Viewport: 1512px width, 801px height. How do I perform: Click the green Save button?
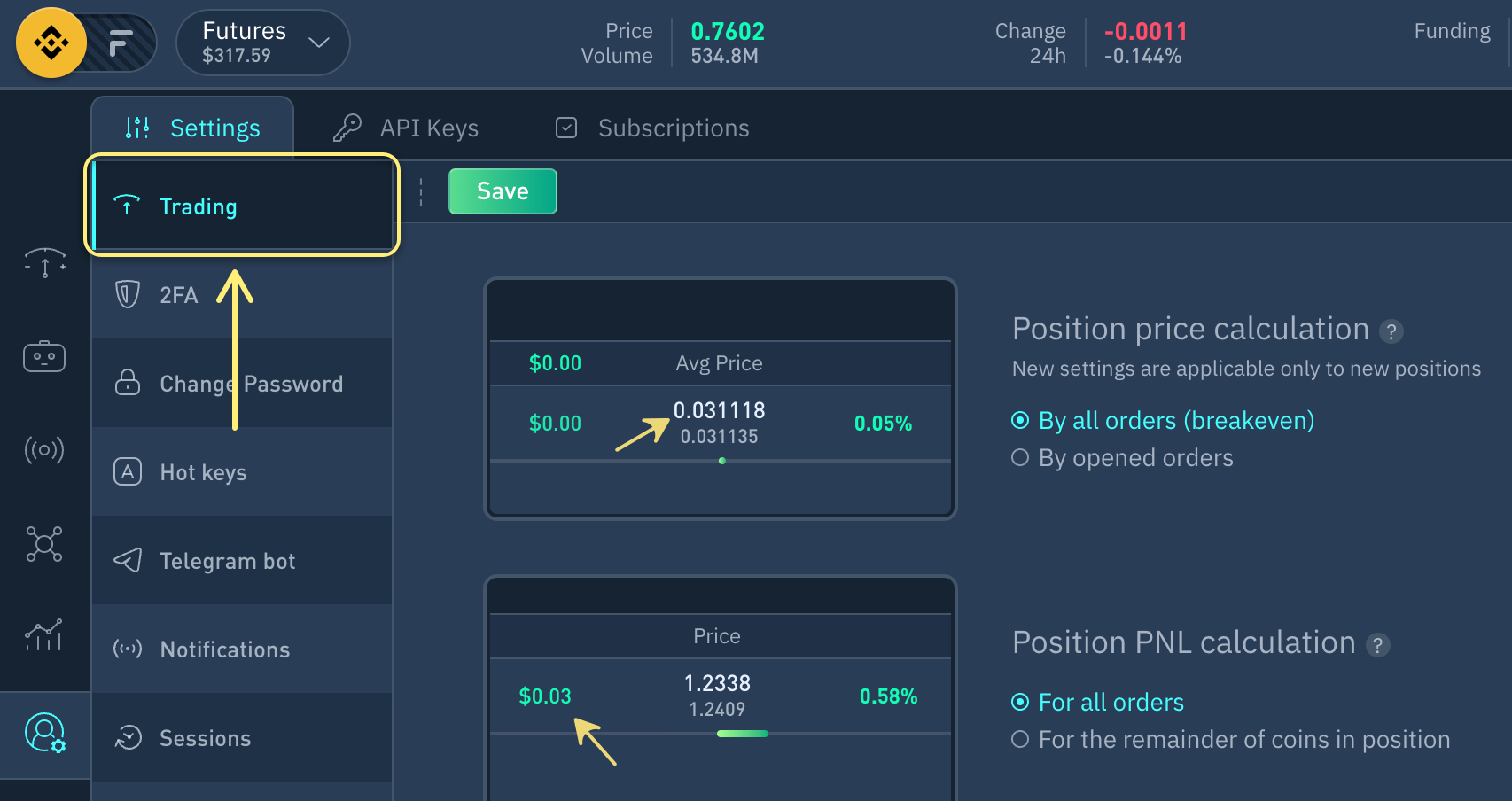[503, 191]
